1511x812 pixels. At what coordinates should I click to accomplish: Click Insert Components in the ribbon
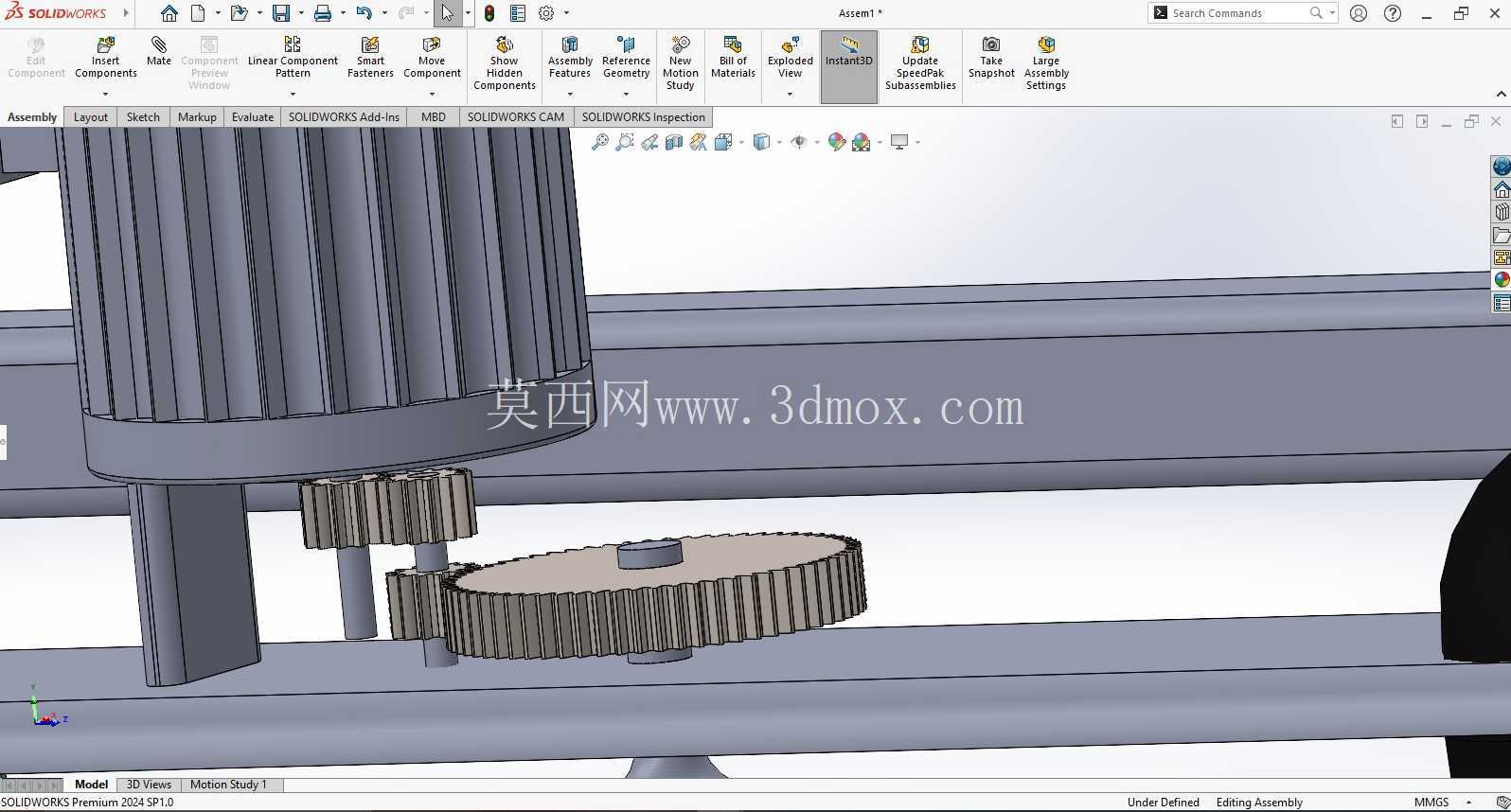[106, 57]
